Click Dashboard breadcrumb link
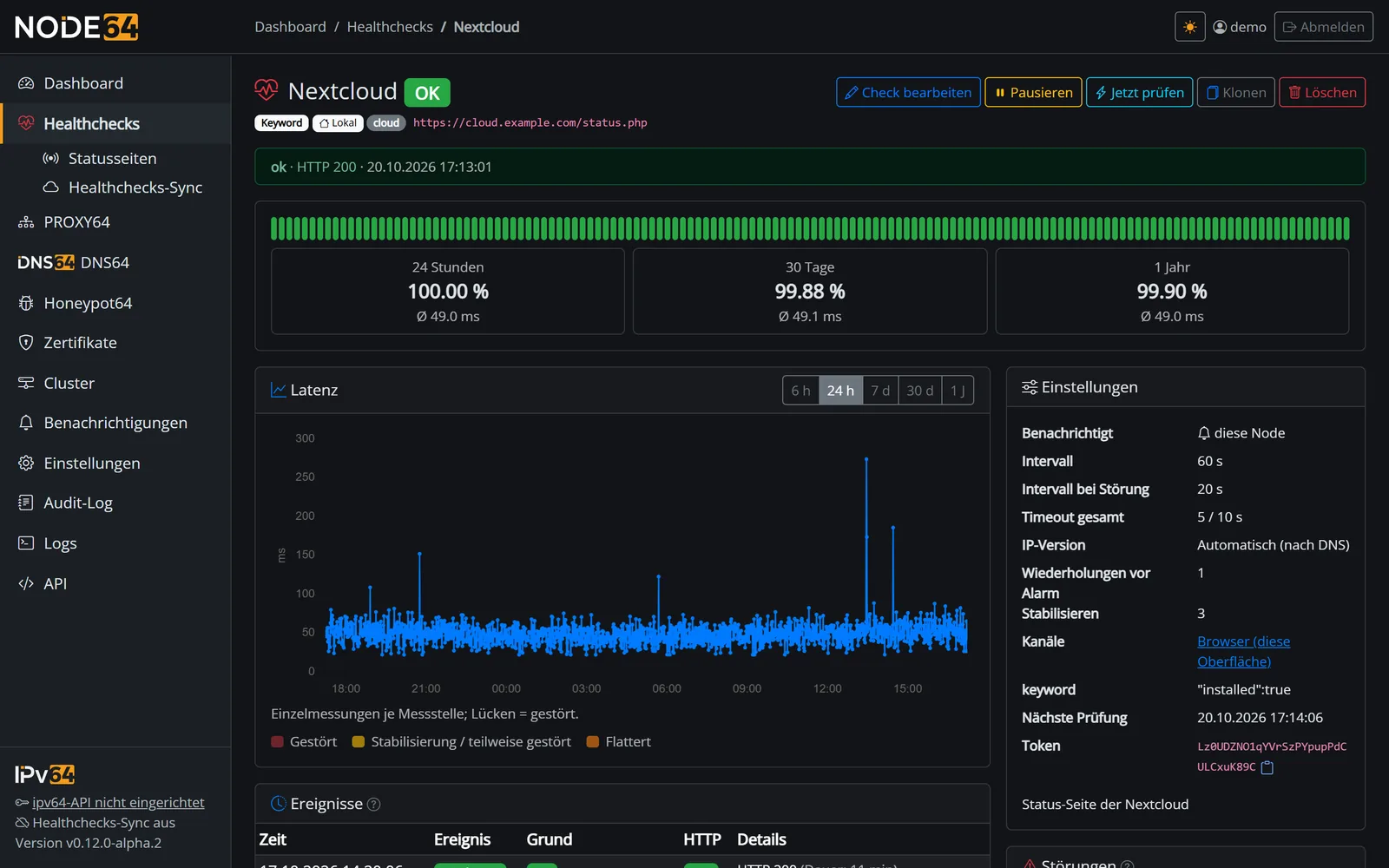The image size is (1389, 868). click(x=290, y=27)
